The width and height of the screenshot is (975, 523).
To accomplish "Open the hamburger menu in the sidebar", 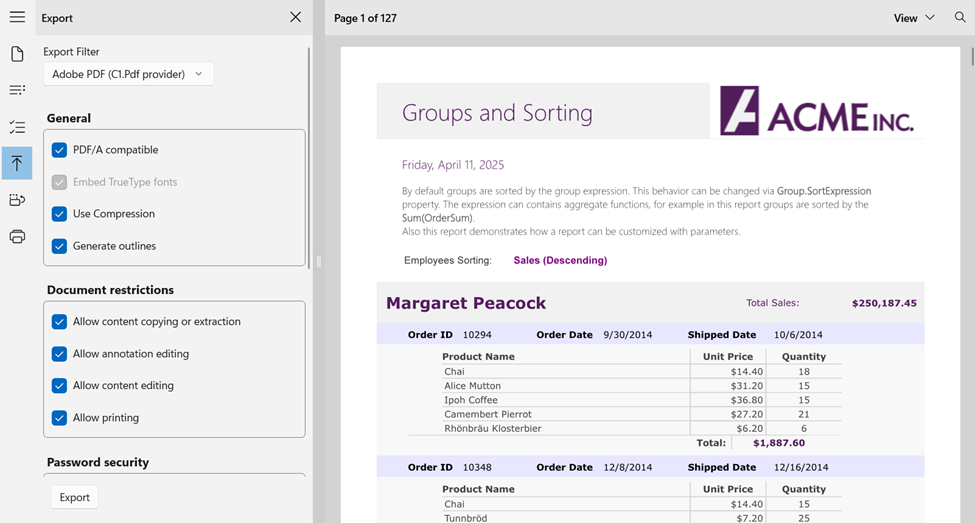I will coord(17,17).
